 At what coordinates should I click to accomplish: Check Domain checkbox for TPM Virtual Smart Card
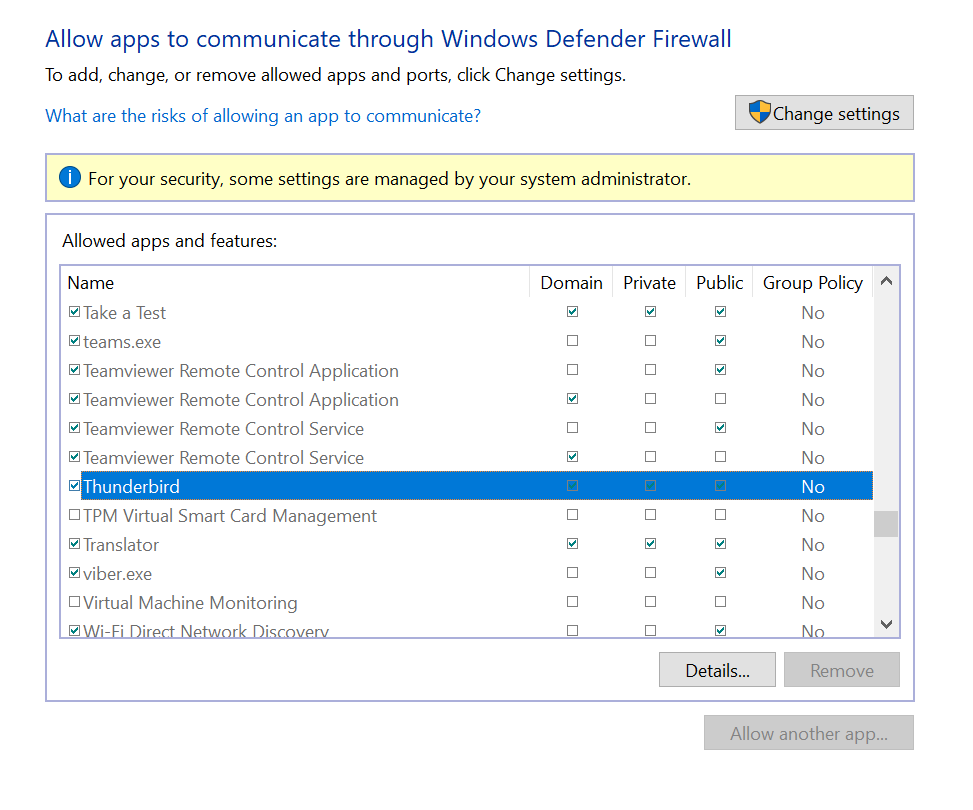click(x=572, y=515)
